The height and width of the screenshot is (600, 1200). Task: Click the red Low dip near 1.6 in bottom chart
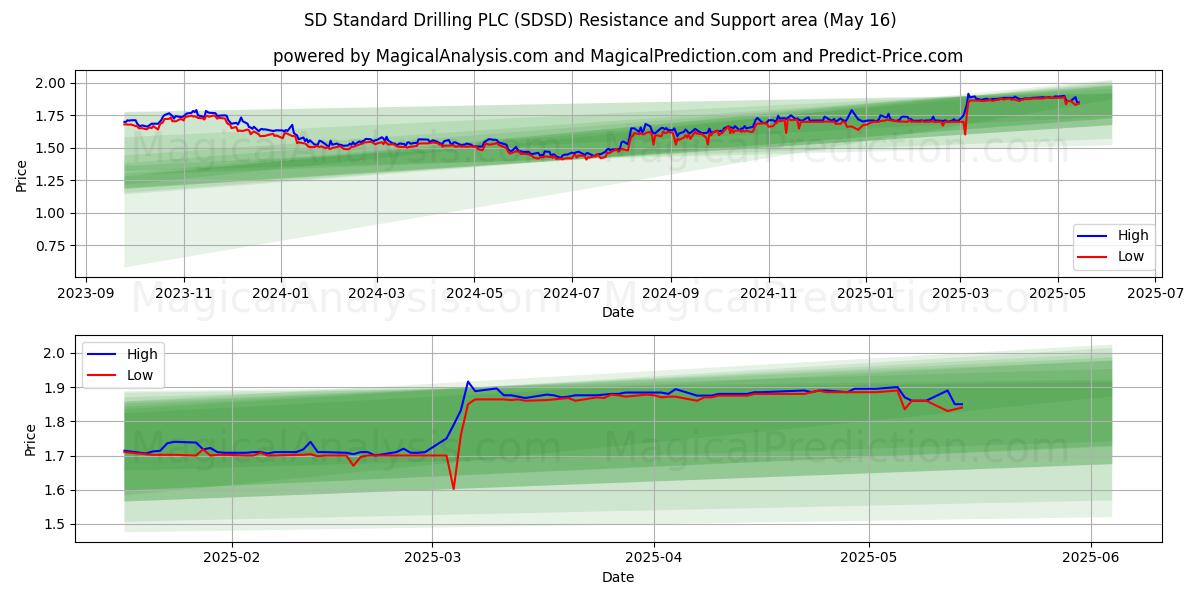[x=453, y=488]
